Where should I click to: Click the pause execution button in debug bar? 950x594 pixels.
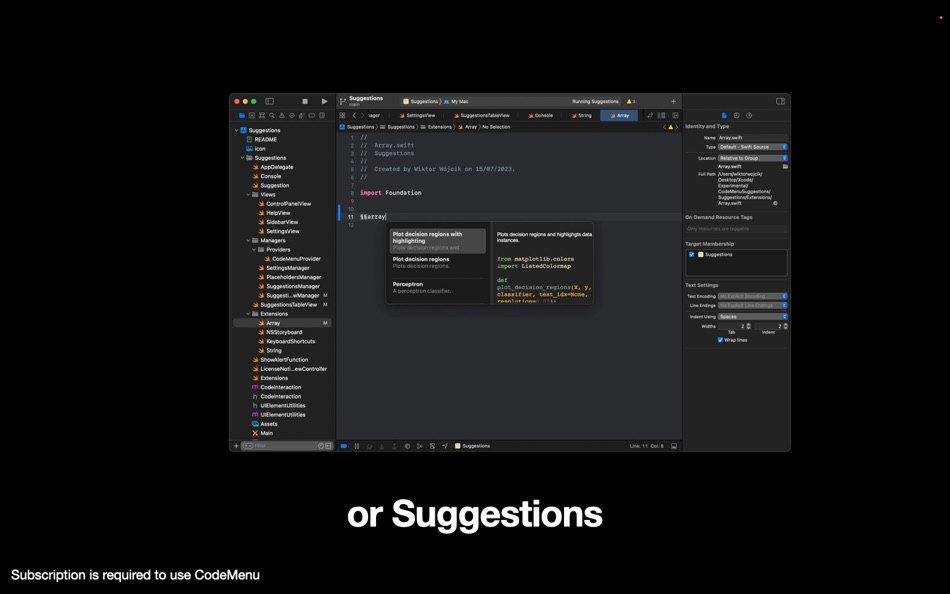(x=357, y=446)
